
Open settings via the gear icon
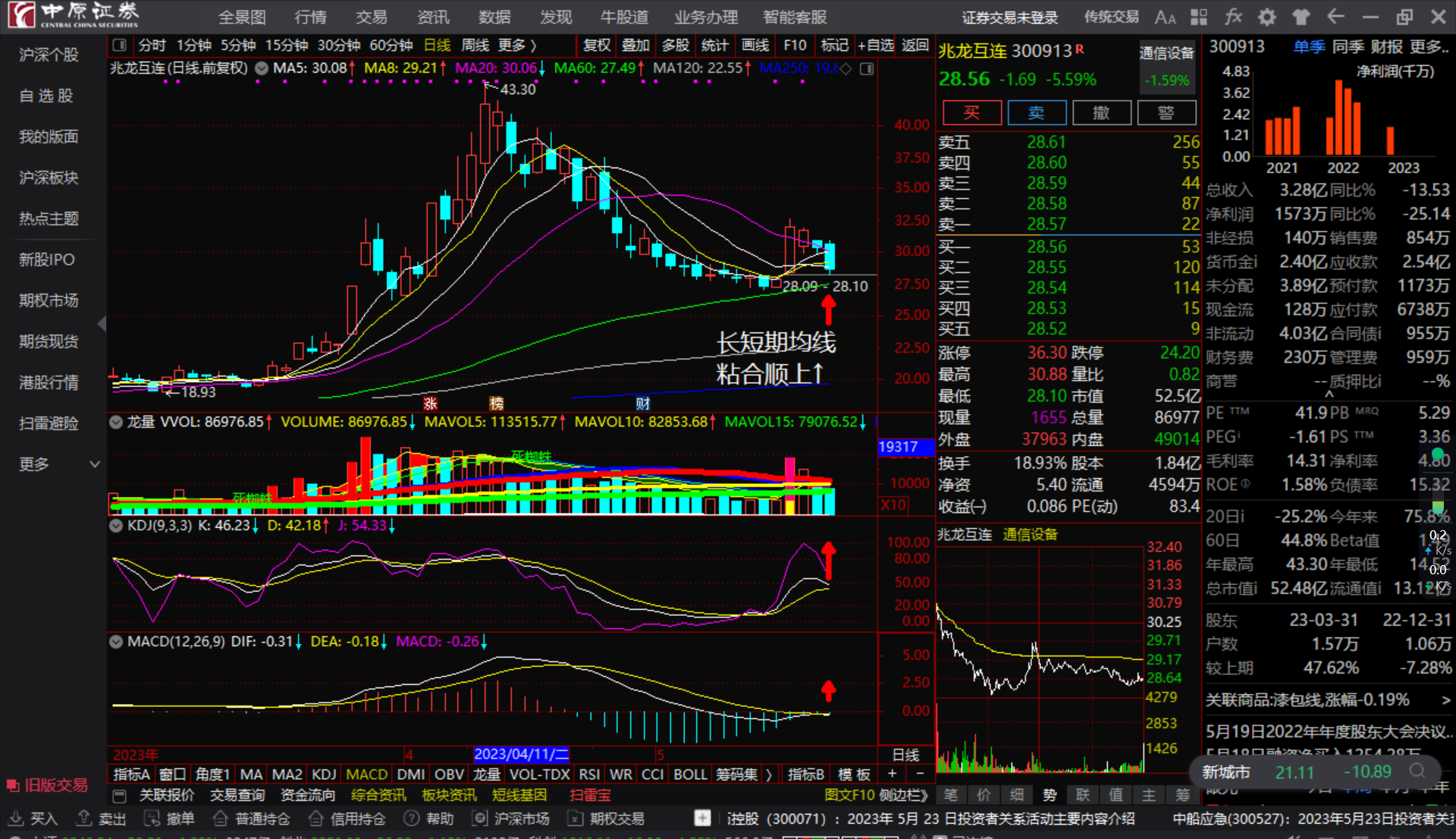coord(1267,17)
